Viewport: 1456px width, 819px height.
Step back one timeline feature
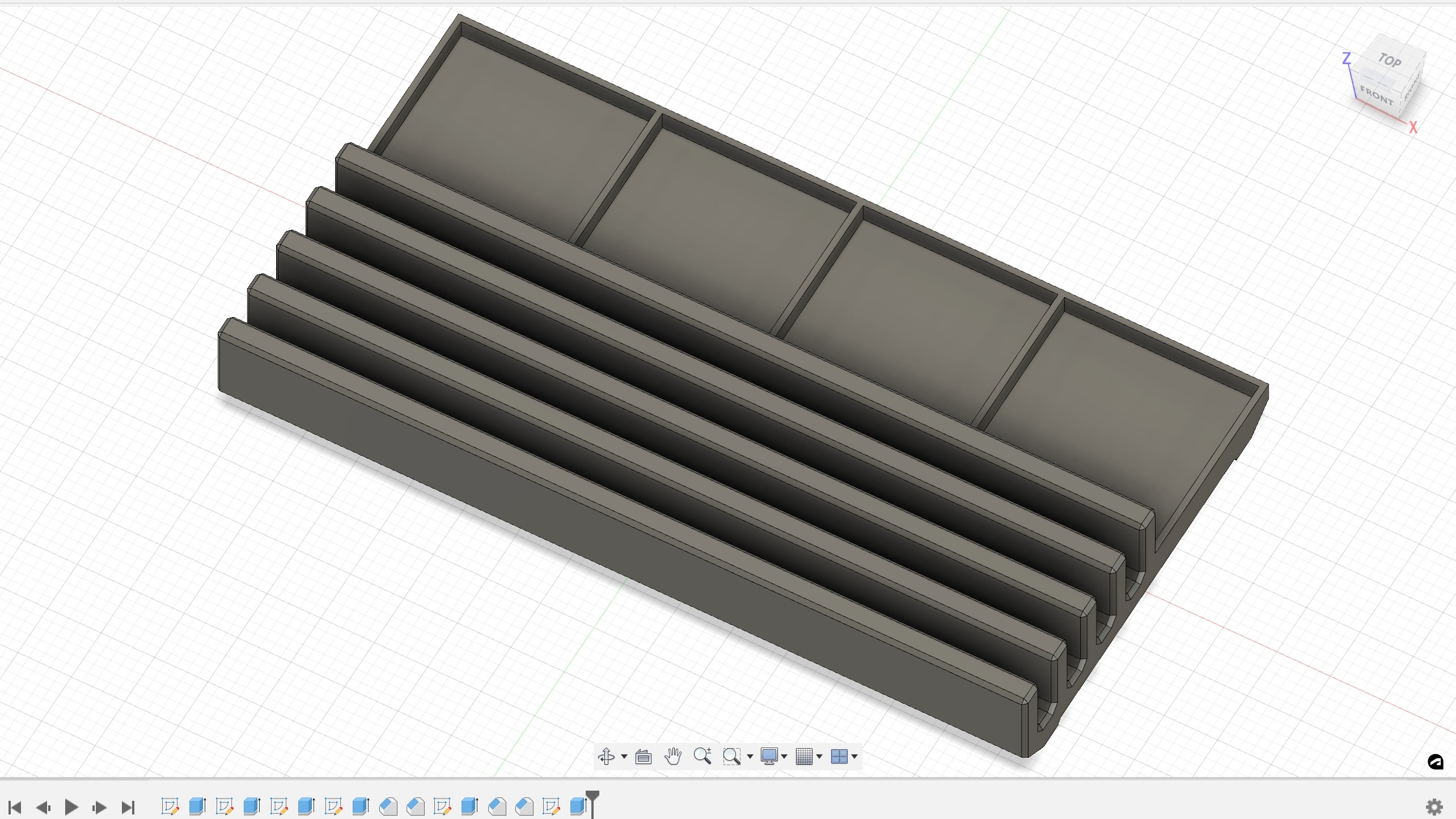coord(44,807)
